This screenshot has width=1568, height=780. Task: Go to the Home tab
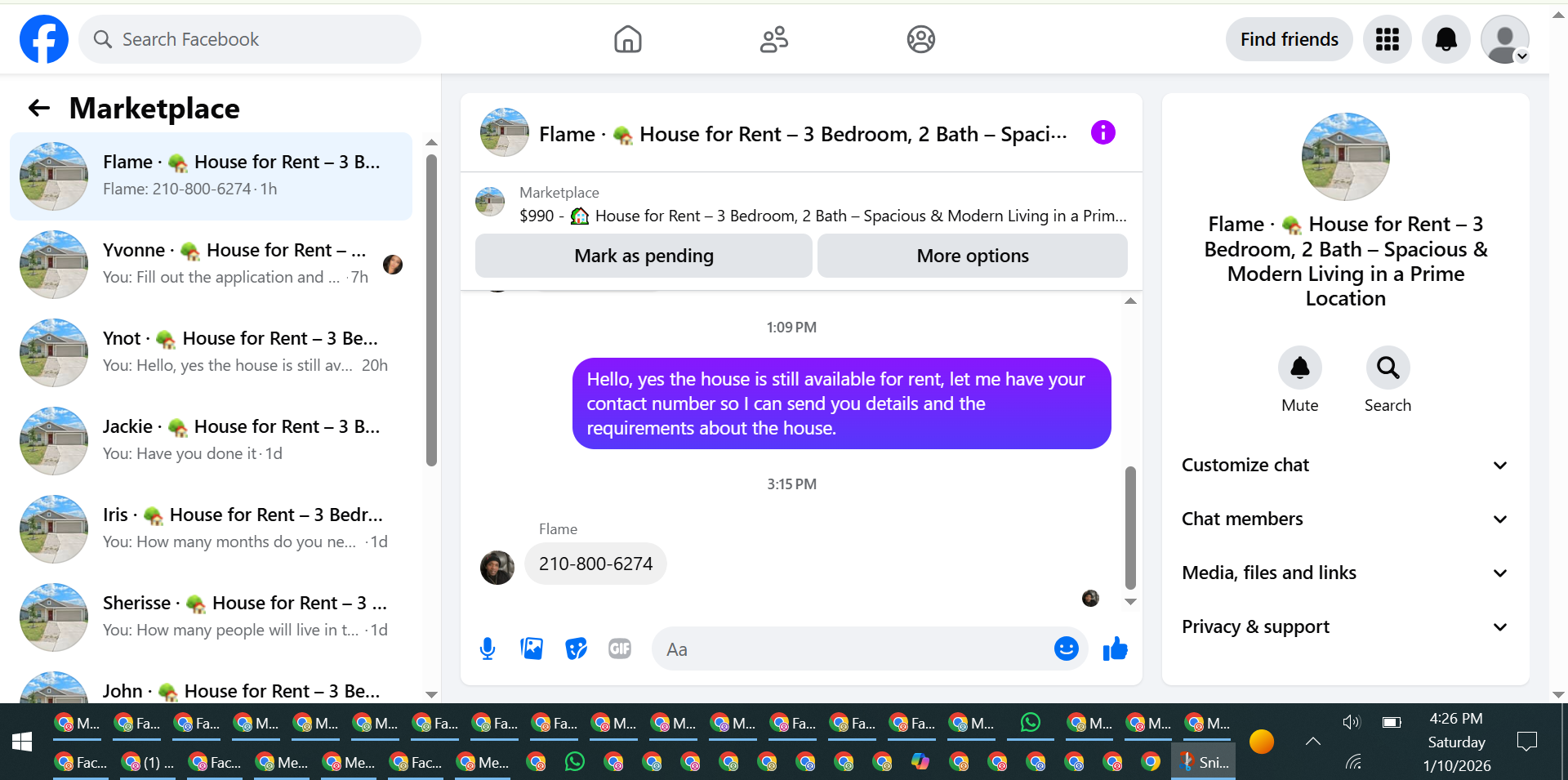pyautogui.click(x=628, y=39)
